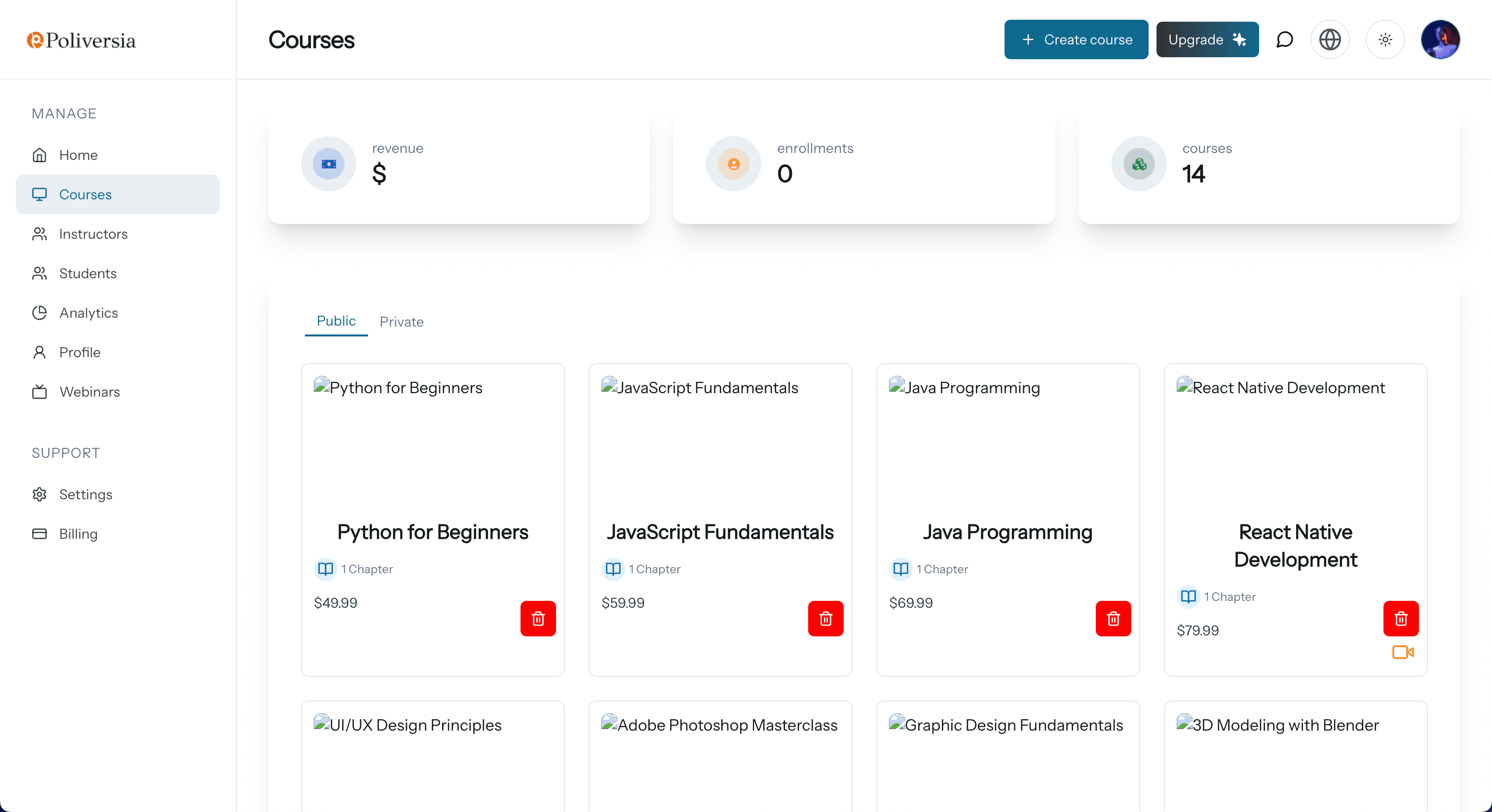The image size is (1492, 812).
Task: Open the Graphic Design Fundamentals card
Action: point(1008,756)
